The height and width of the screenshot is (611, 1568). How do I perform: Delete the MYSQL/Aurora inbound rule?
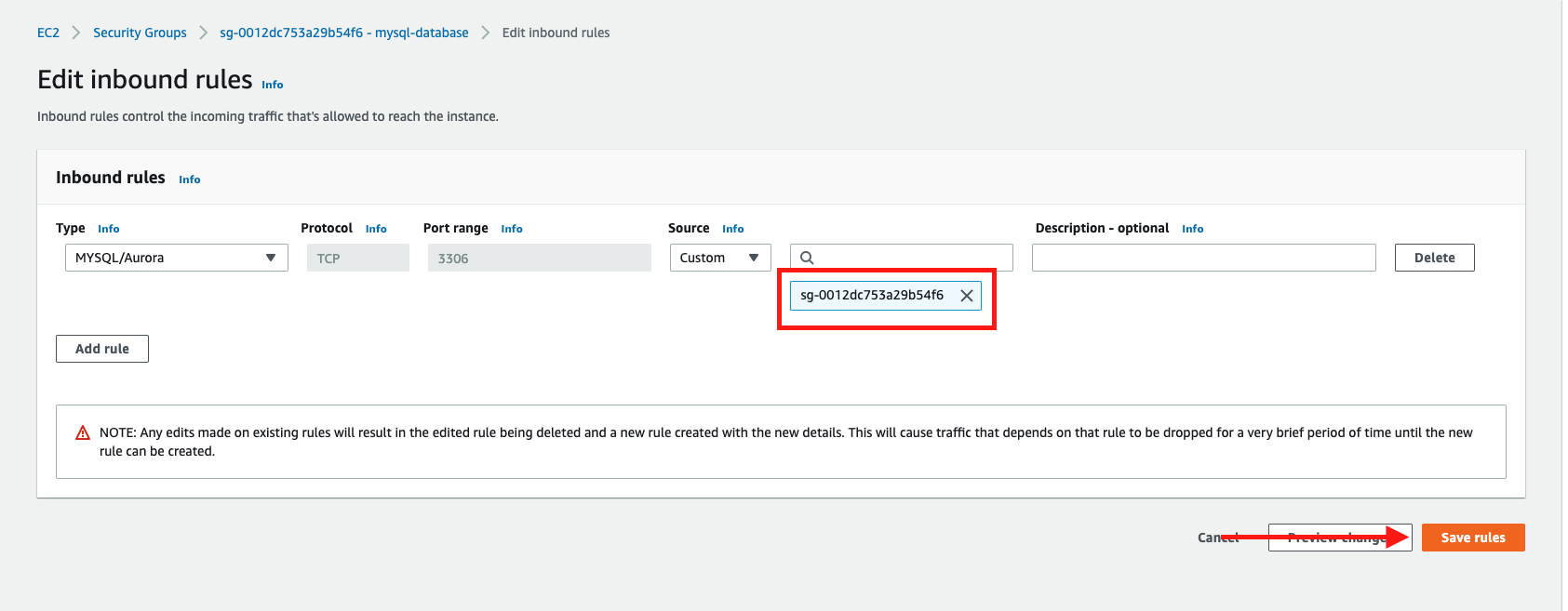(x=1434, y=258)
